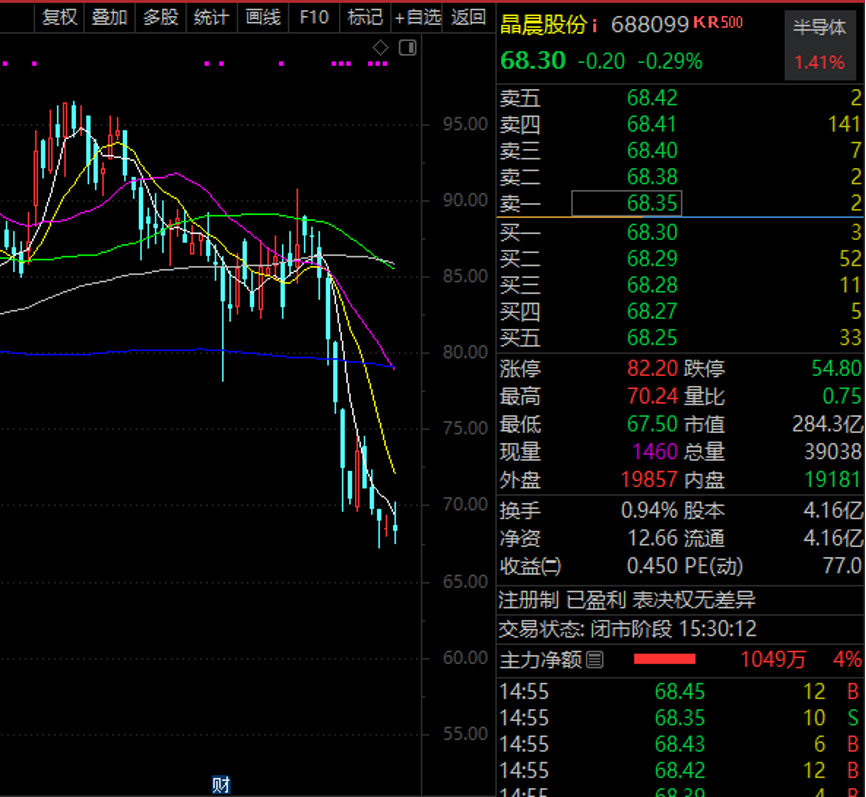Open the 叠加 overlay menu
Viewport: 866px width, 797px height.
click(109, 17)
